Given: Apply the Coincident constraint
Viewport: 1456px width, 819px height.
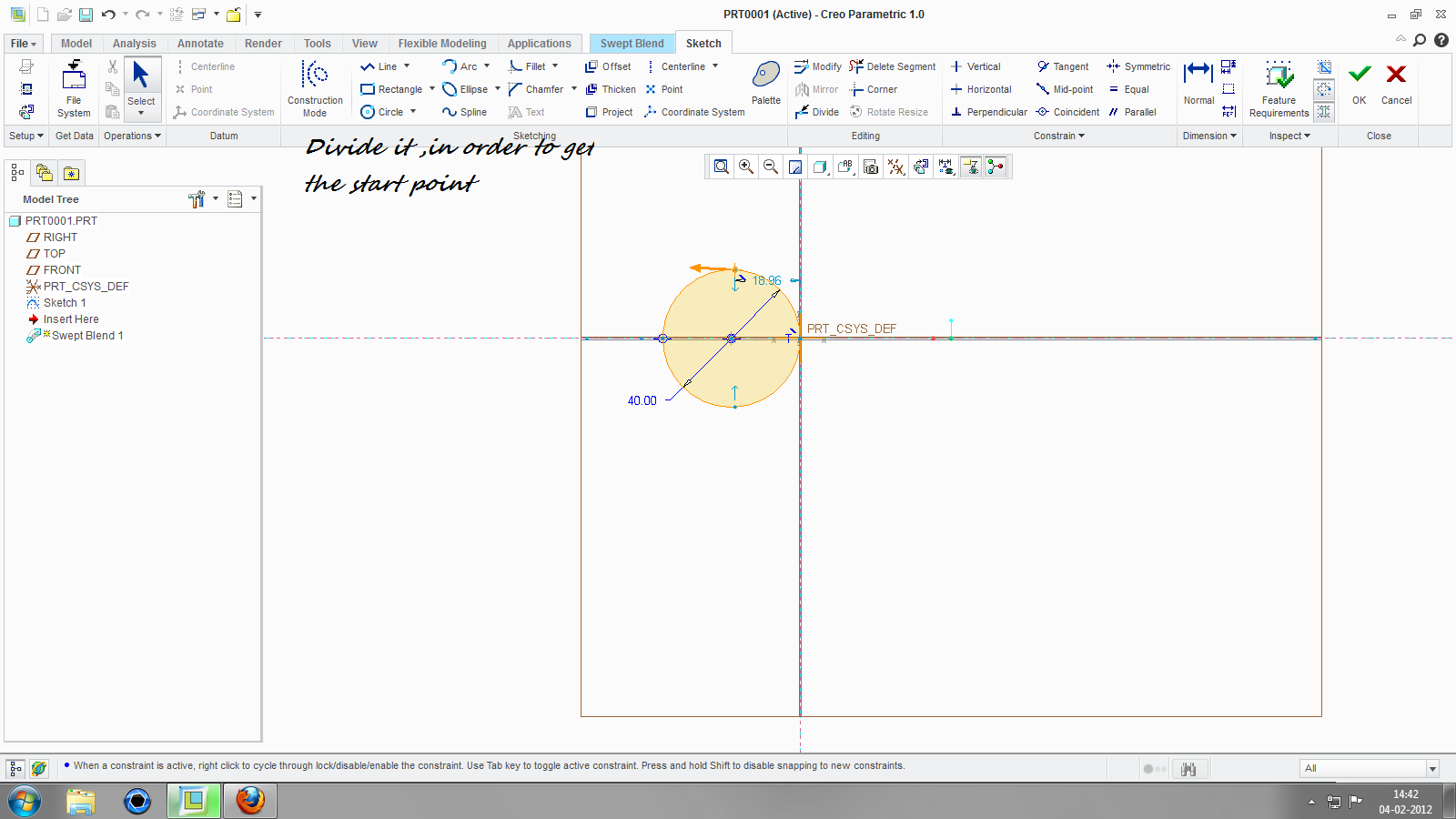Looking at the screenshot, I should tap(1067, 112).
